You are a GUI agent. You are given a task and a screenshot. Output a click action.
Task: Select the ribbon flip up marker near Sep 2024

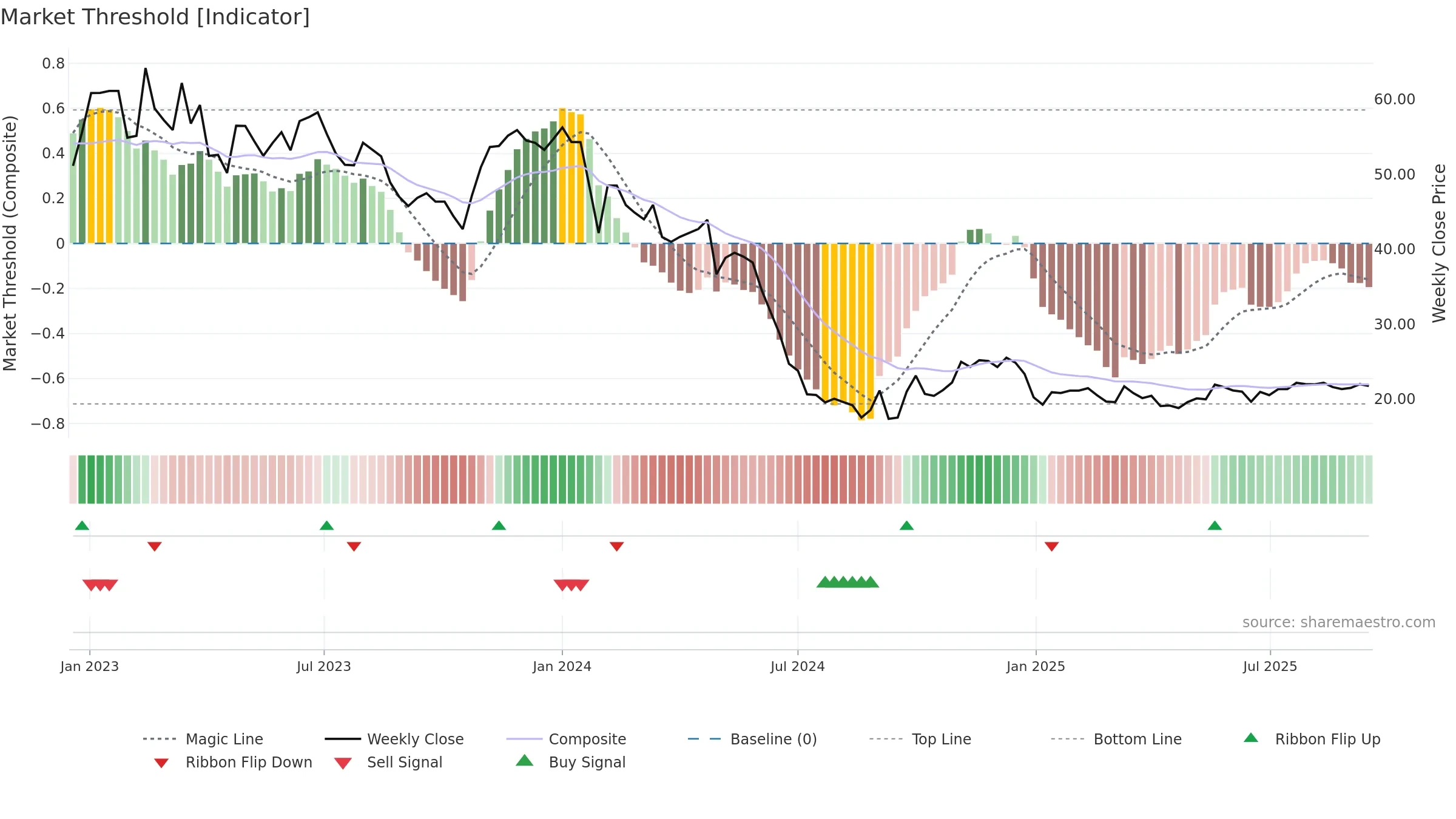[906, 525]
